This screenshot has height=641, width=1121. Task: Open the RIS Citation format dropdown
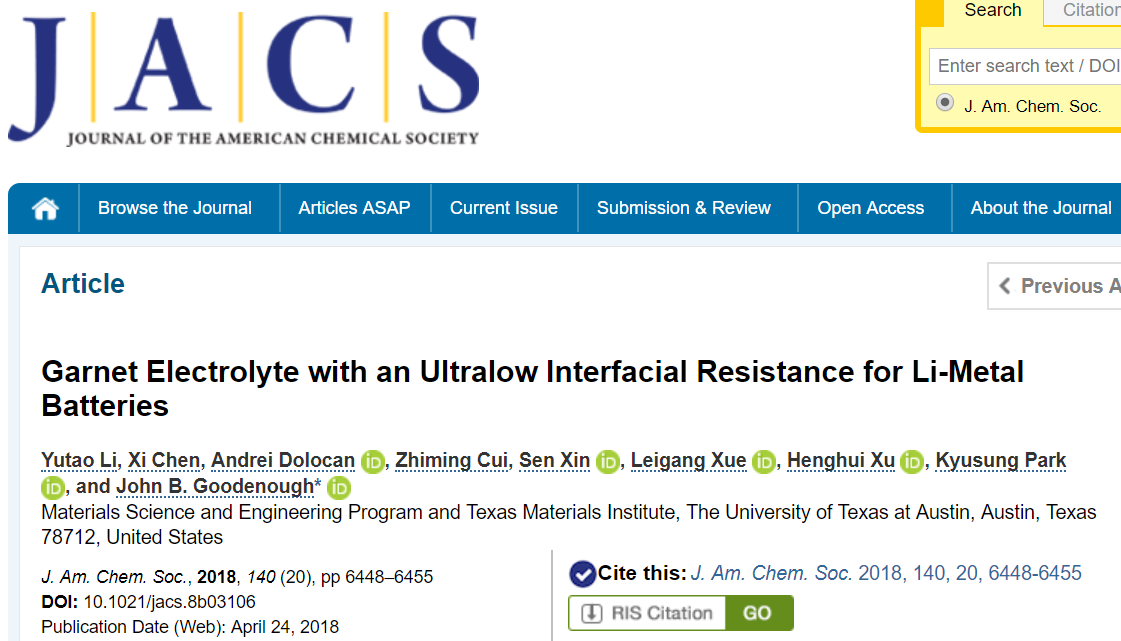click(x=647, y=613)
